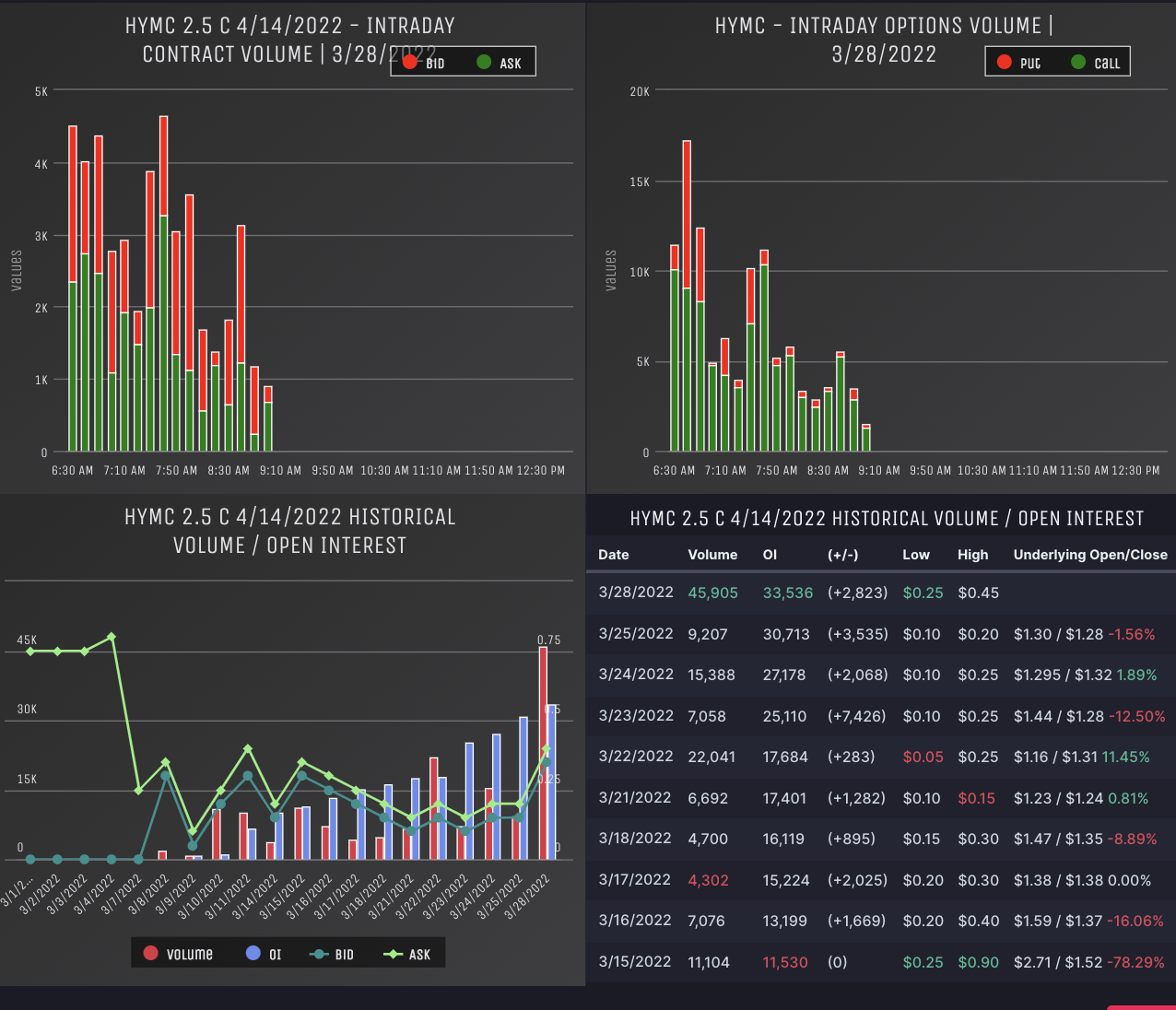Click the $2.71 / $1.52 -78.29% cell
This screenshot has height=1010, width=1176.
[1088, 963]
